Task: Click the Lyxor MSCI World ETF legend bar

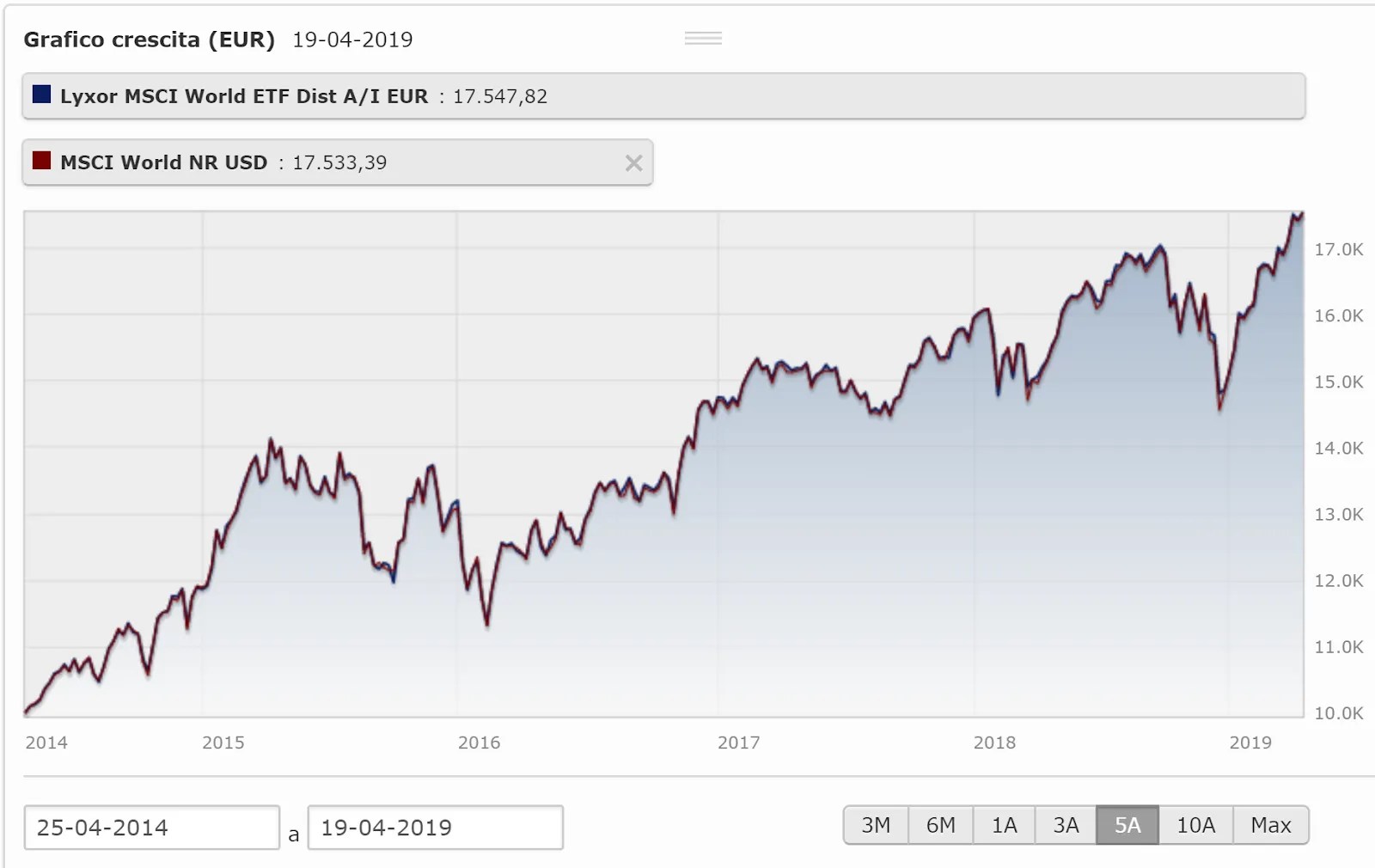Action: click(x=663, y=96)
